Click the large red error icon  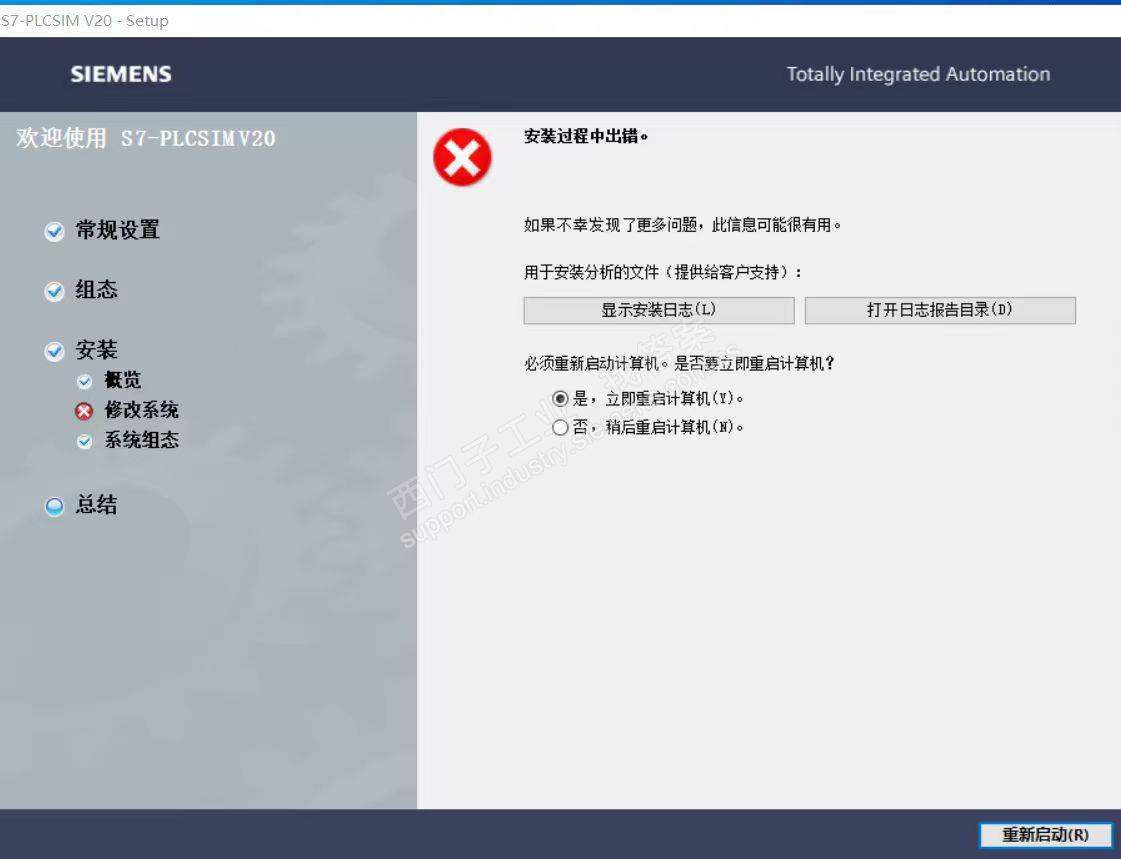coord(463,157)
